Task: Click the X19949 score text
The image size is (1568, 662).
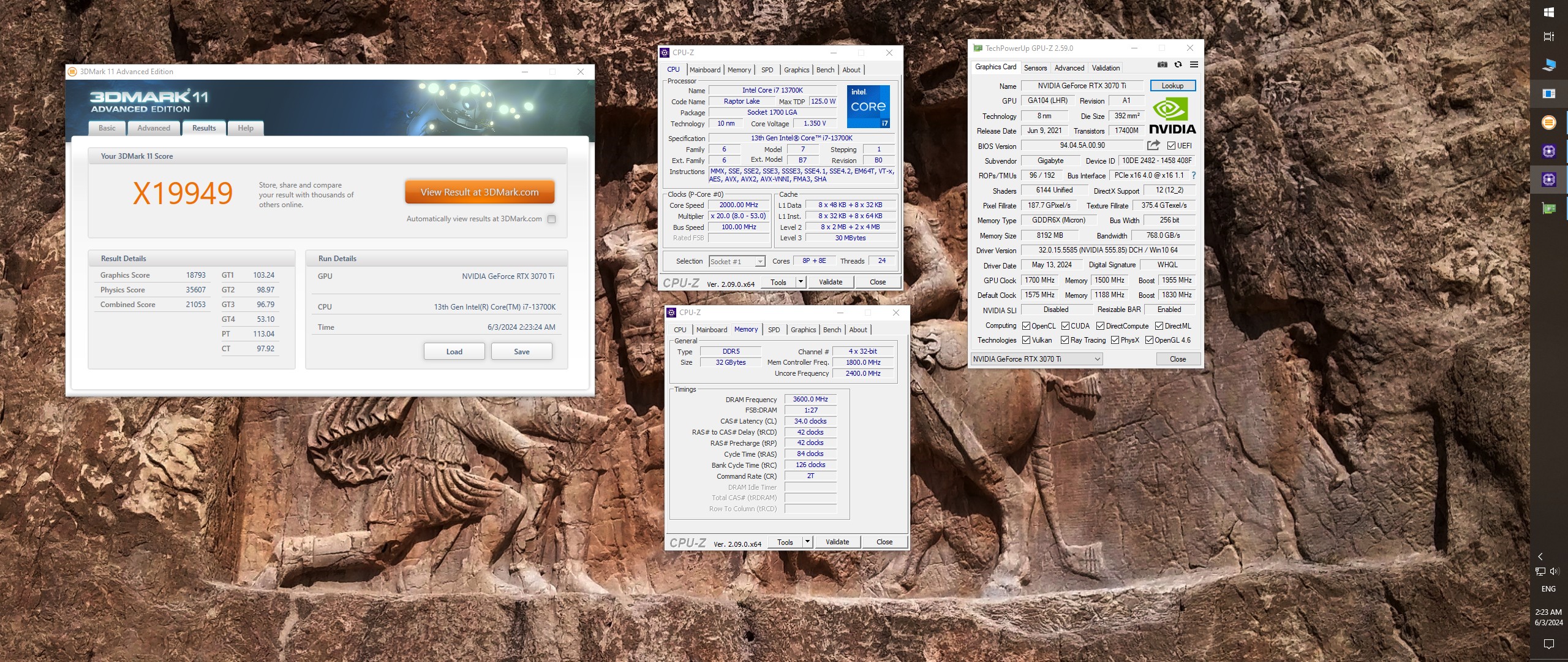Action: click(183, 194)
